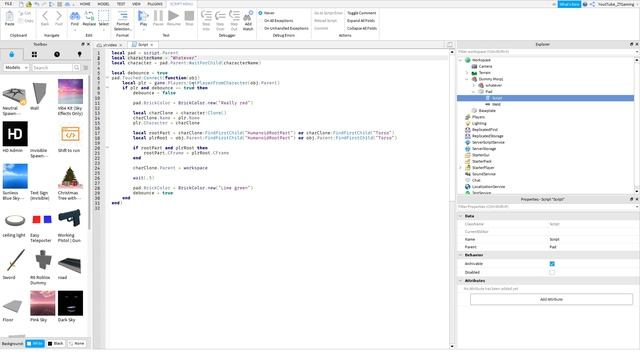Select the Working Pistol toolbox model
This screenshot has width=640, height=360.
point(69,226)
